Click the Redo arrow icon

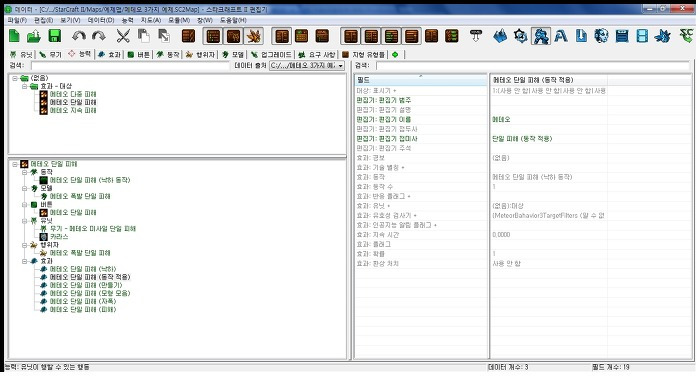point(99,36)
